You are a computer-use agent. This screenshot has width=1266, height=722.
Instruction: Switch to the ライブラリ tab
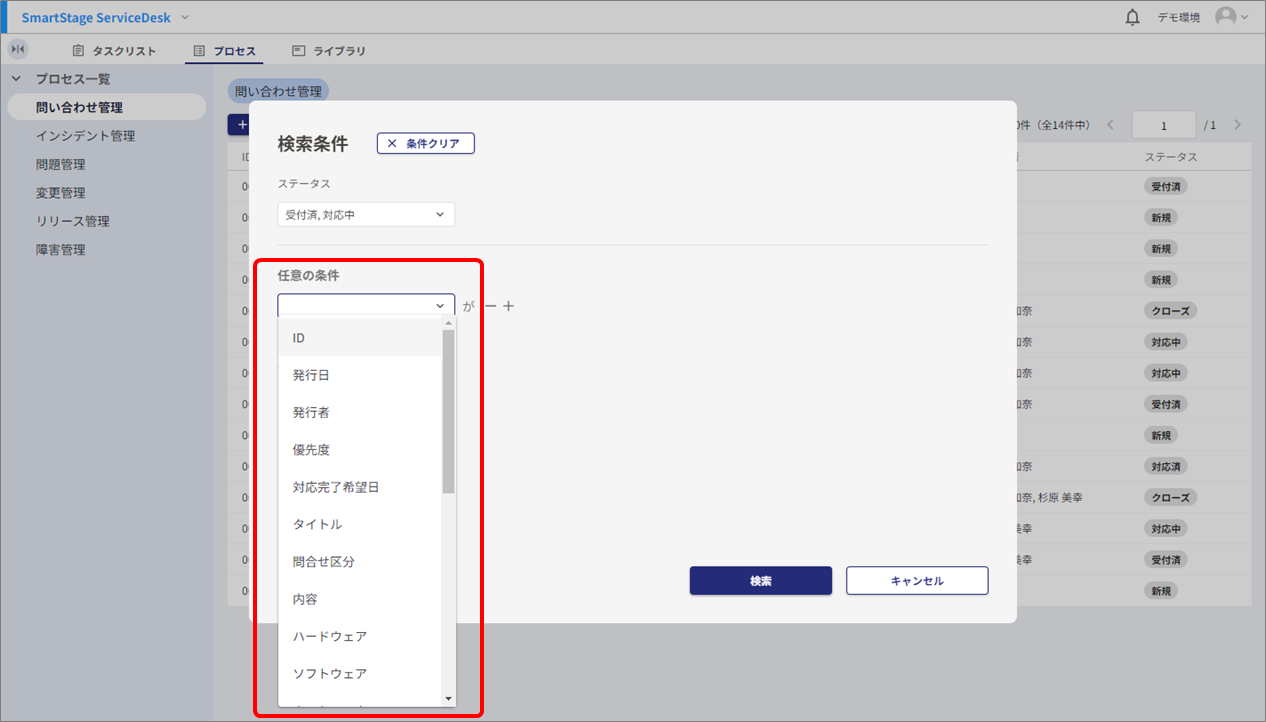329,50
